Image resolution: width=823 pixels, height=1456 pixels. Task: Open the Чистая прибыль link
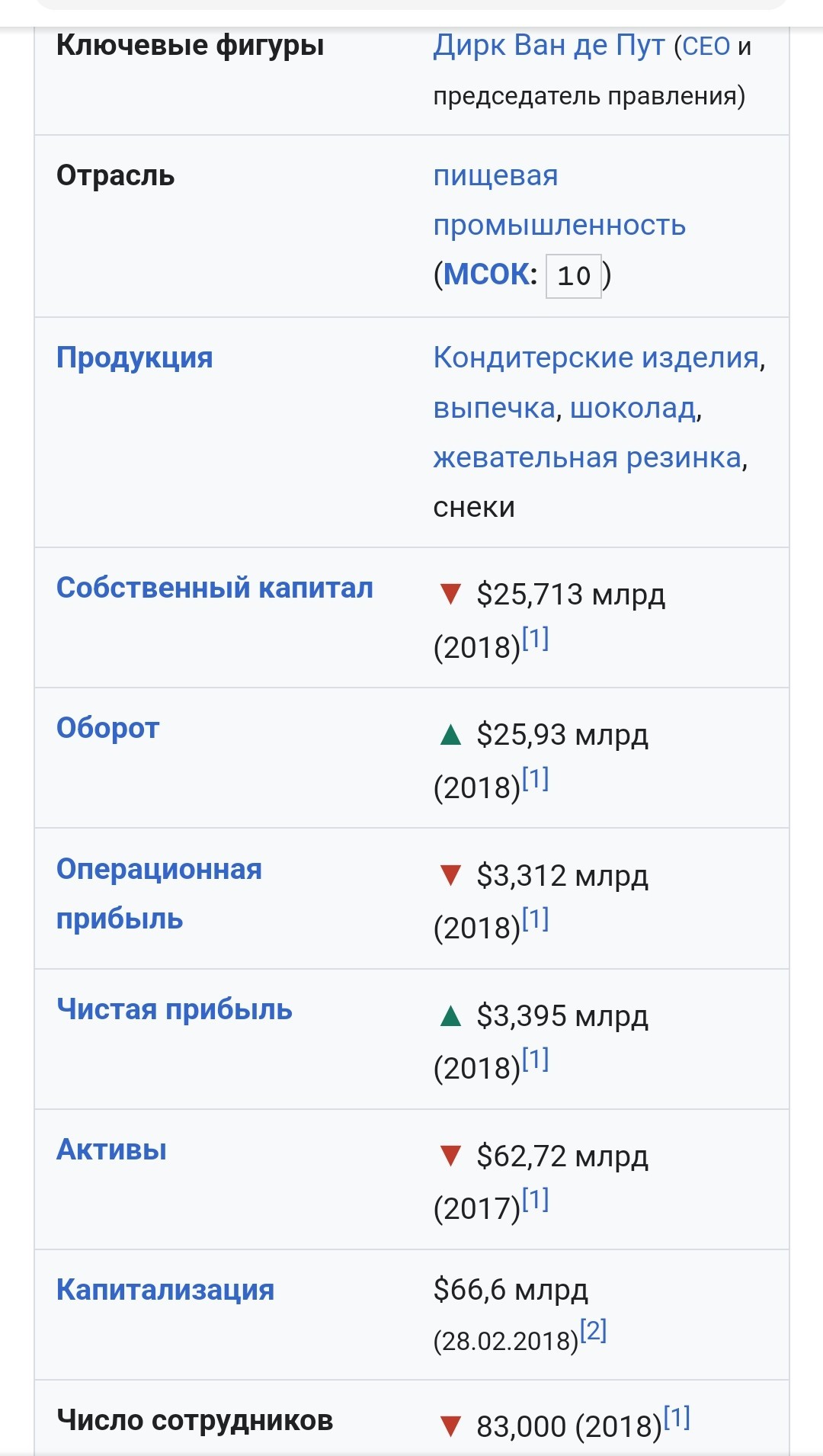tap(175, 1009)
